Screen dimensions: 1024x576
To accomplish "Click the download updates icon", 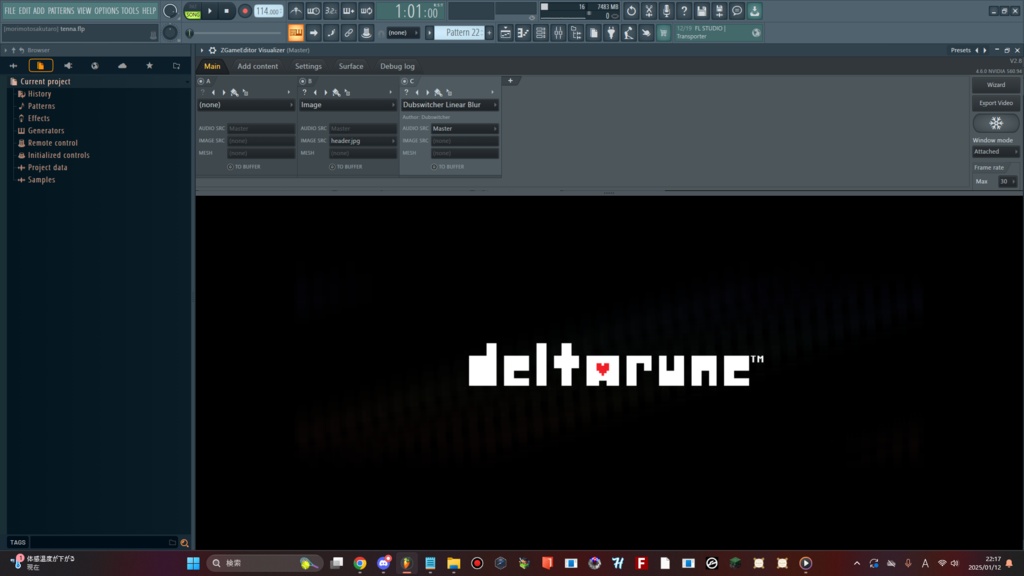I will point(754,11).
